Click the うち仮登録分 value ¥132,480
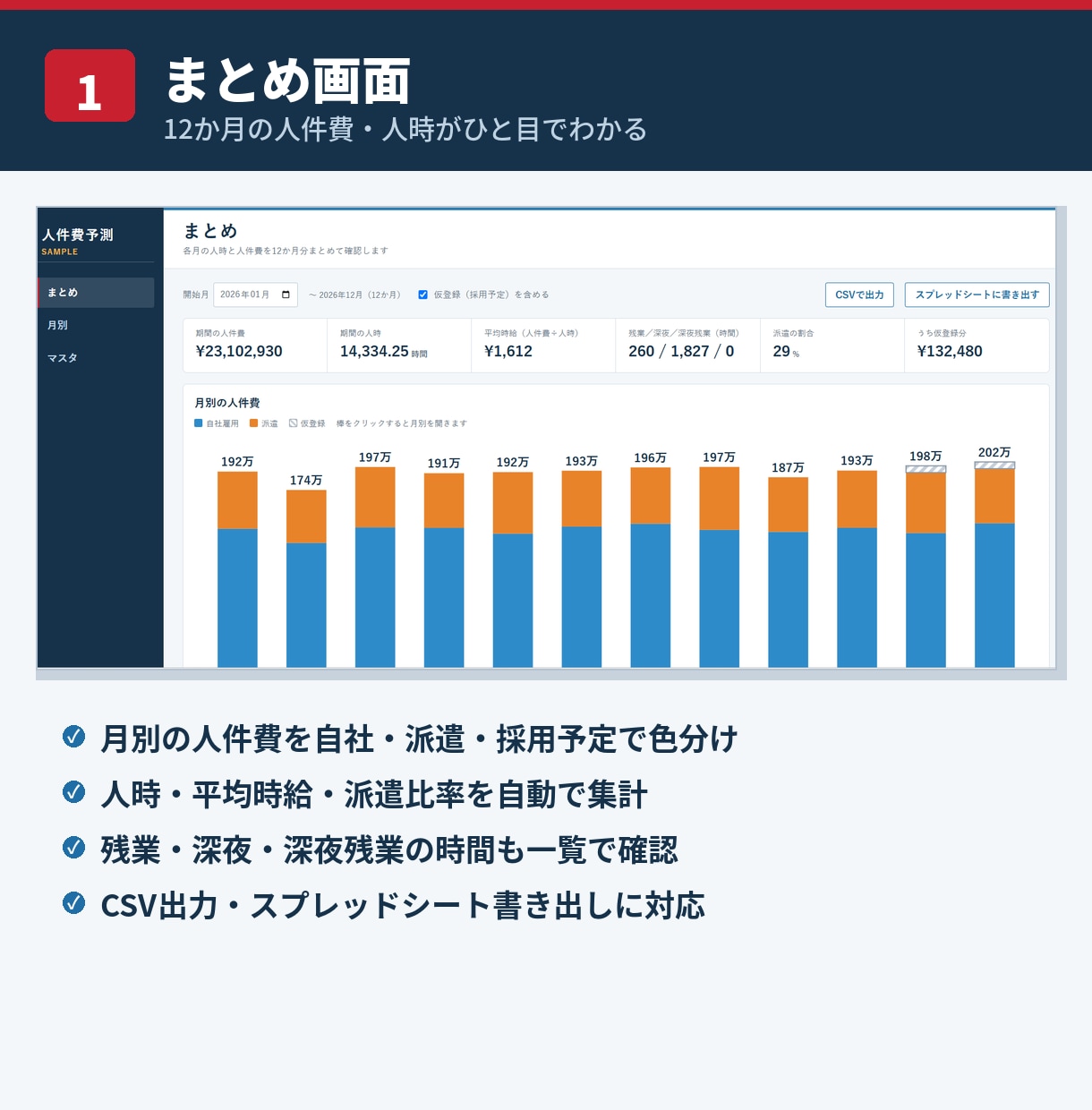 click(950, 352)
